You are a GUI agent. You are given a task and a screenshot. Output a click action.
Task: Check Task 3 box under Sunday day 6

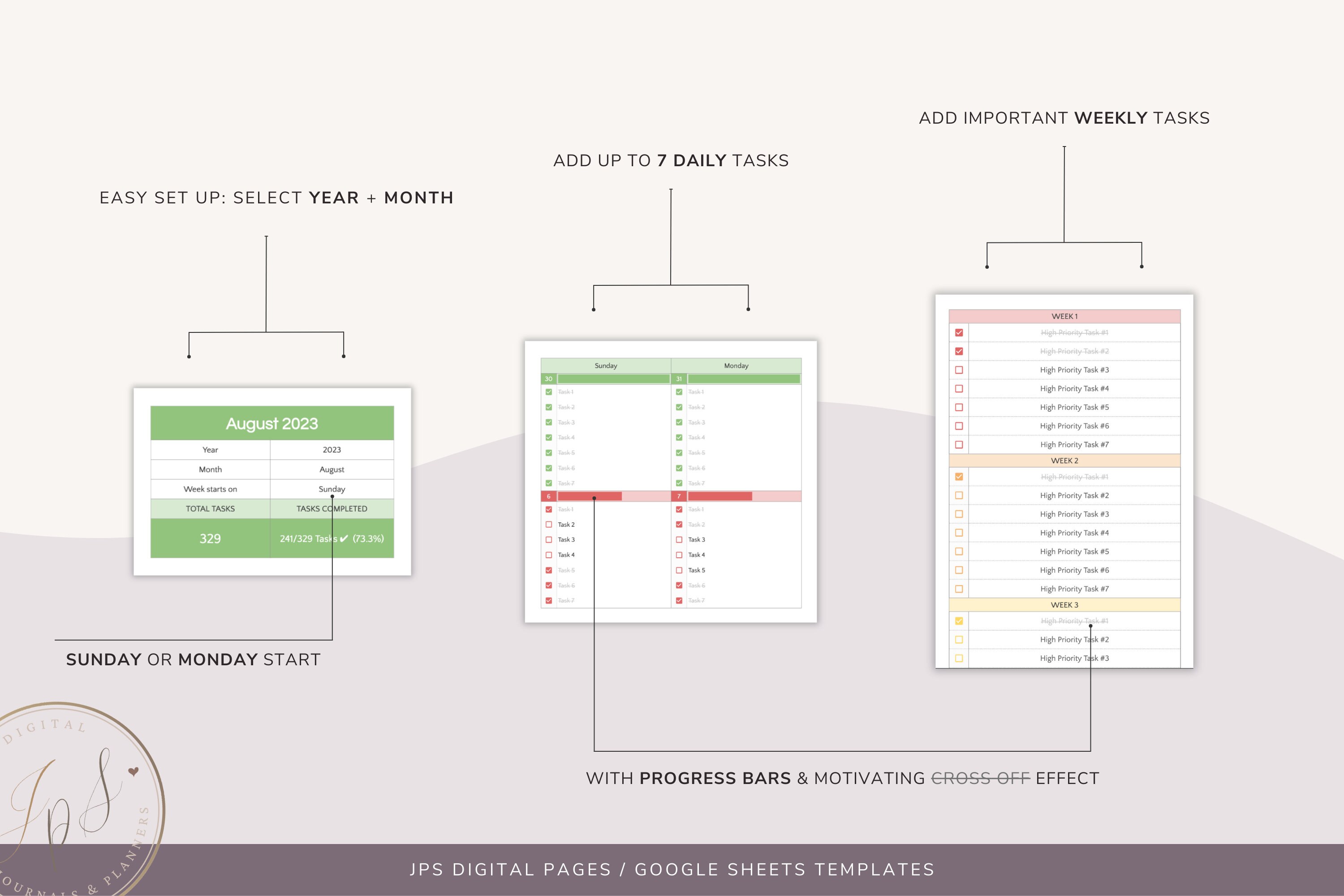pos(548,539)
